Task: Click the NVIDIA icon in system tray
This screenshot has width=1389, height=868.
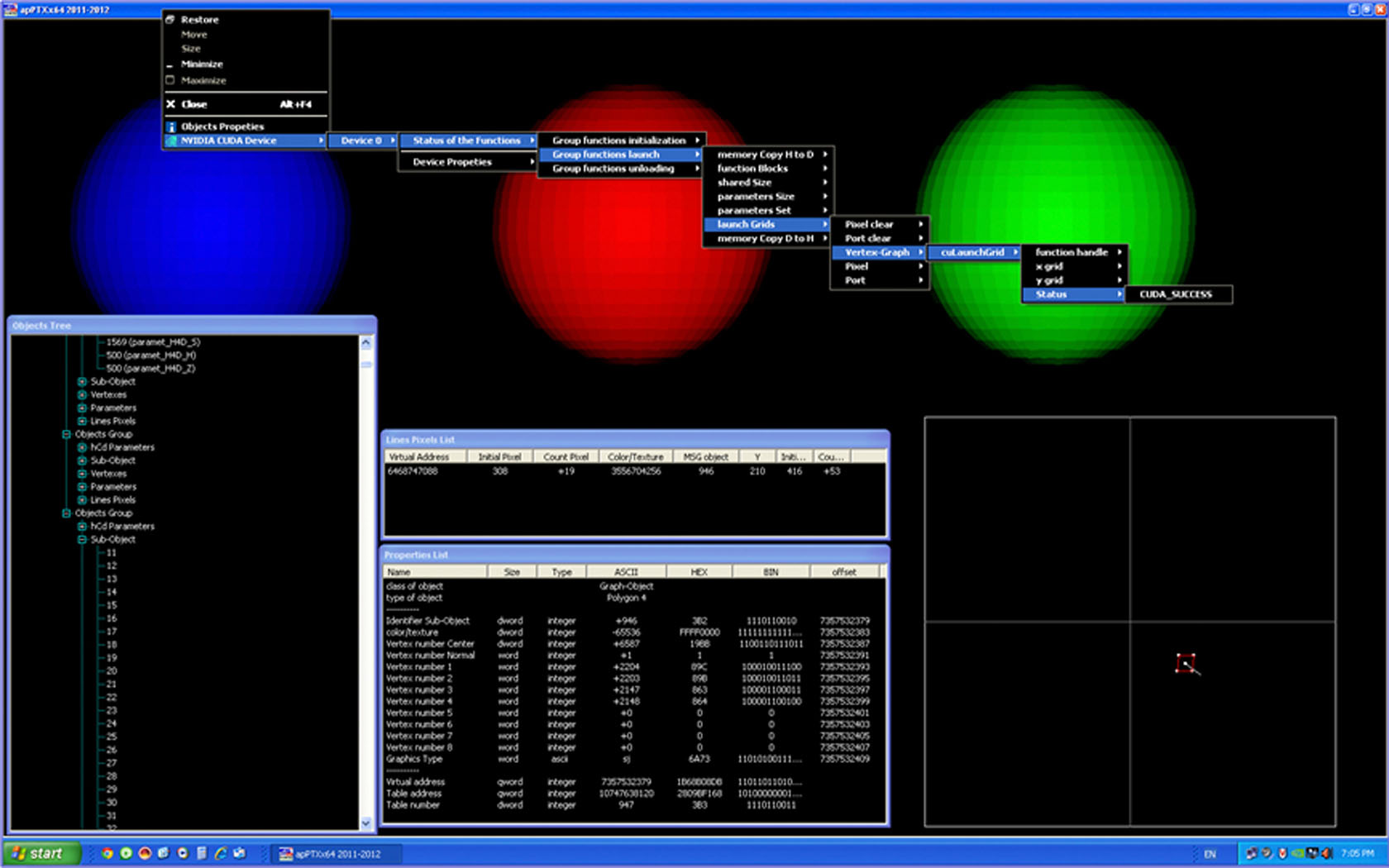Action: click(x=1297, y=853)
